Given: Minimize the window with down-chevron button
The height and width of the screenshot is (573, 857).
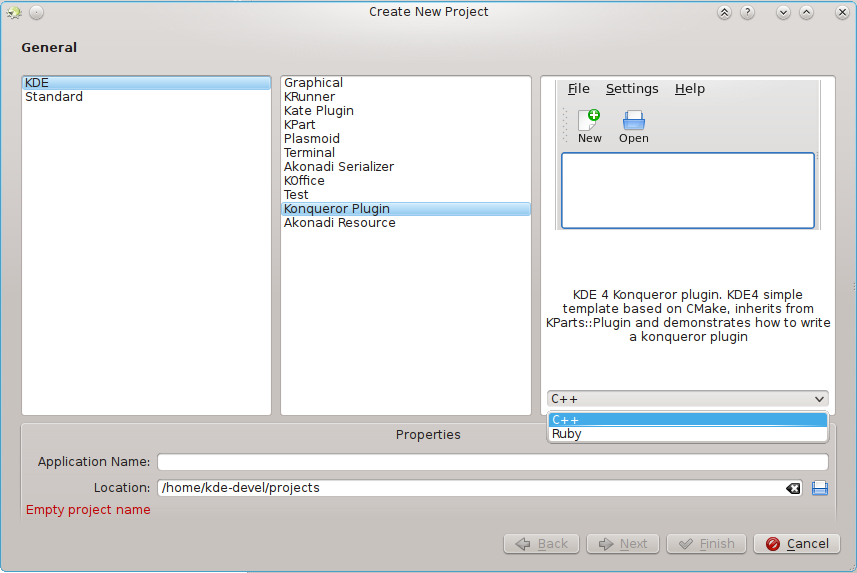Looking at the screenshot, I should (783, 13).
